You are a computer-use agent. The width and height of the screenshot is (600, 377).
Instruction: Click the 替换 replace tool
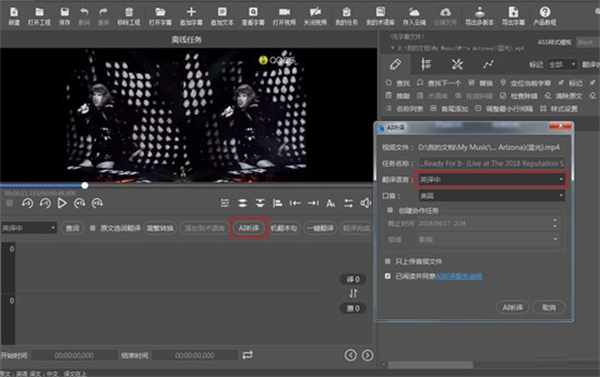(481, 83)
